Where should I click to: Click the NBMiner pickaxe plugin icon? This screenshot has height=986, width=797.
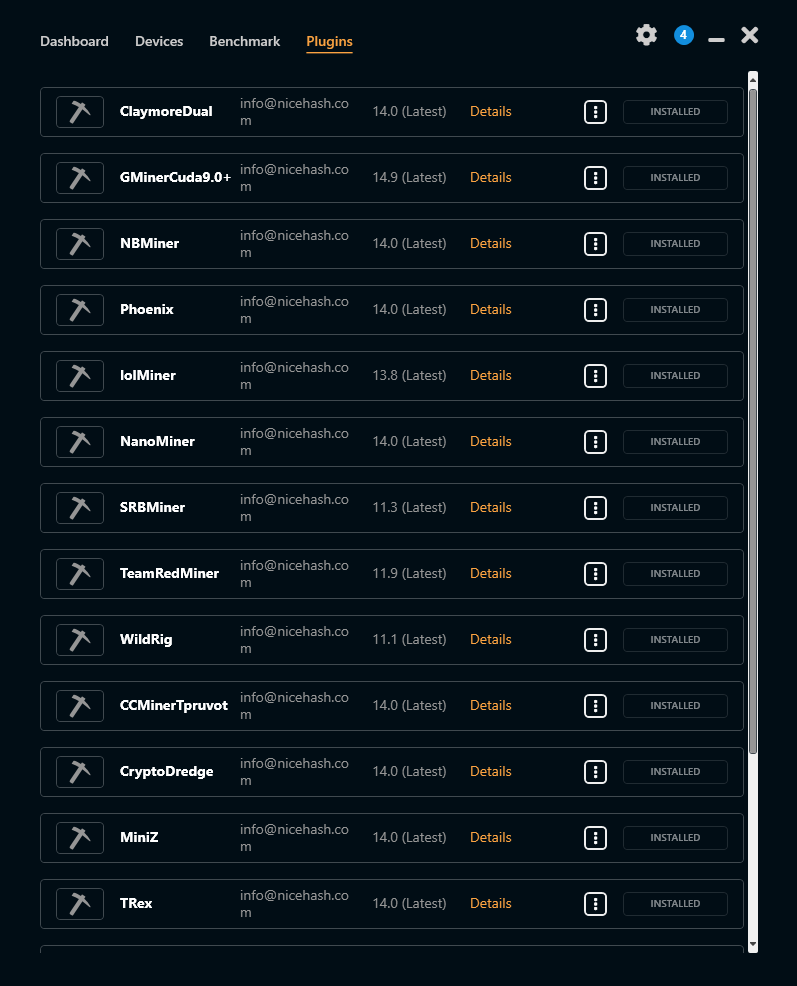click(80, 244)
